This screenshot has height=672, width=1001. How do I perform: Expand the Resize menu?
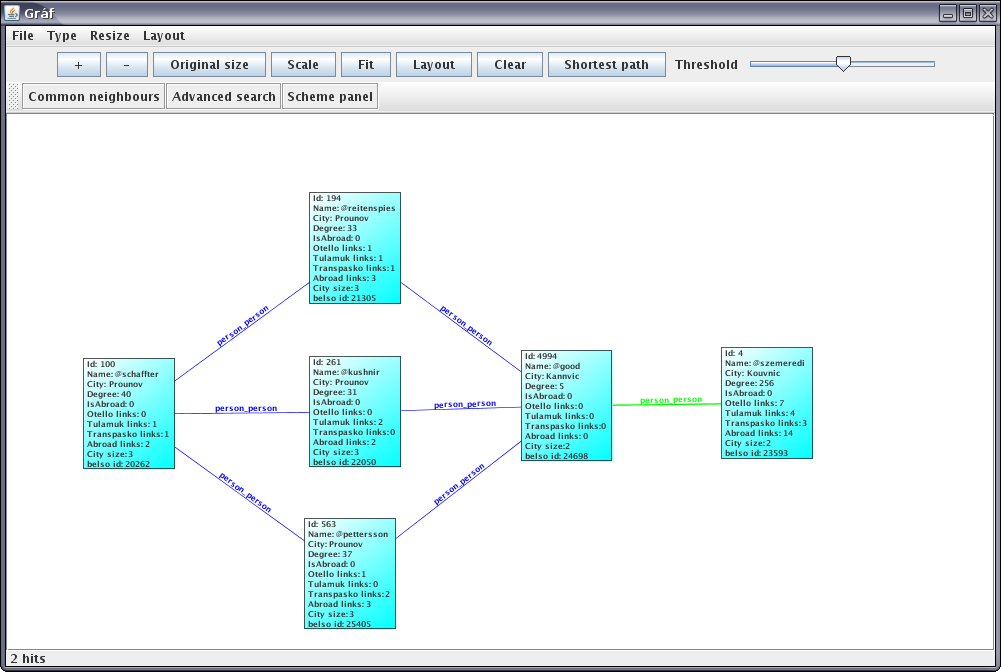click(x=110, y=36)
